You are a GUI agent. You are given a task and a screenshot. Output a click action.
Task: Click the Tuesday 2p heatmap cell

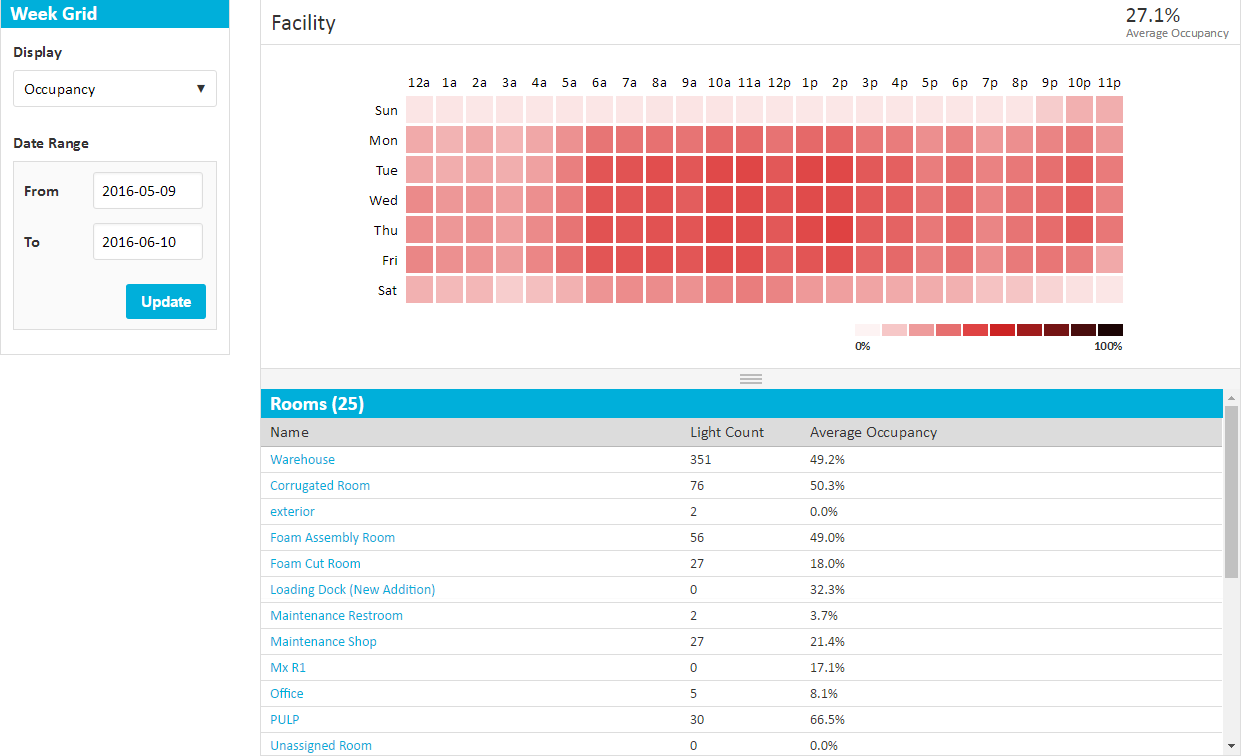(x=839, y=170)
